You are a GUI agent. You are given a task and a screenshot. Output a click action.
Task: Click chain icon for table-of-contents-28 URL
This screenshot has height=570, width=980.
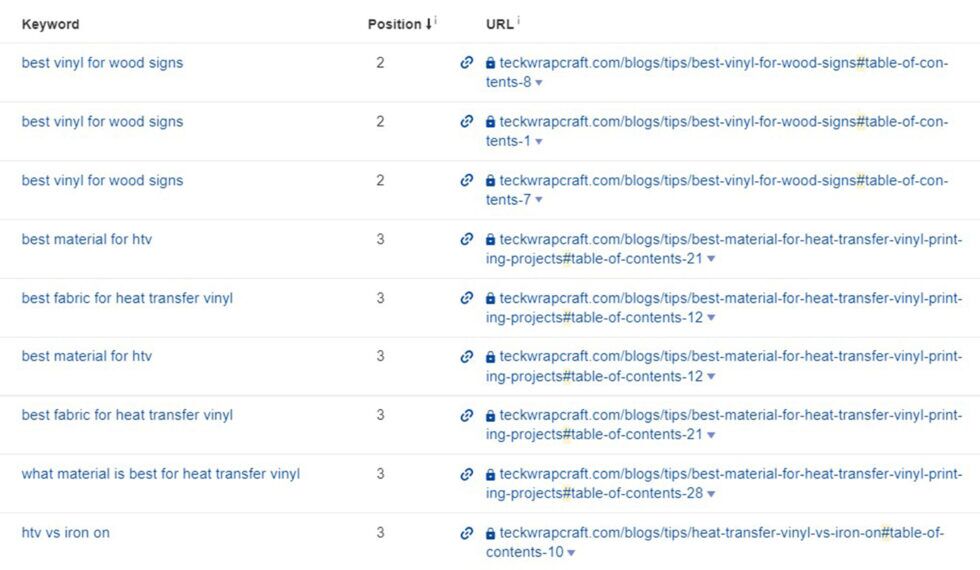coord(466,474)
